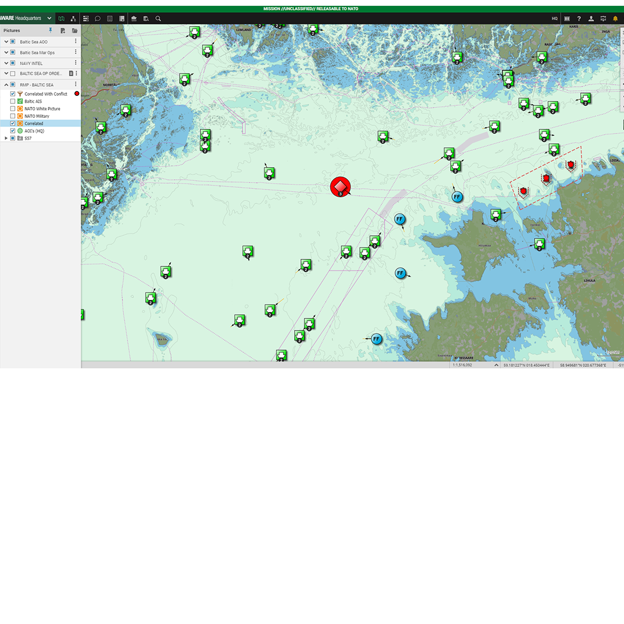The height and width of the screenshot is (624, 624).
Task: Click the monitor screen icon in top bar
Action: point(603,18)
